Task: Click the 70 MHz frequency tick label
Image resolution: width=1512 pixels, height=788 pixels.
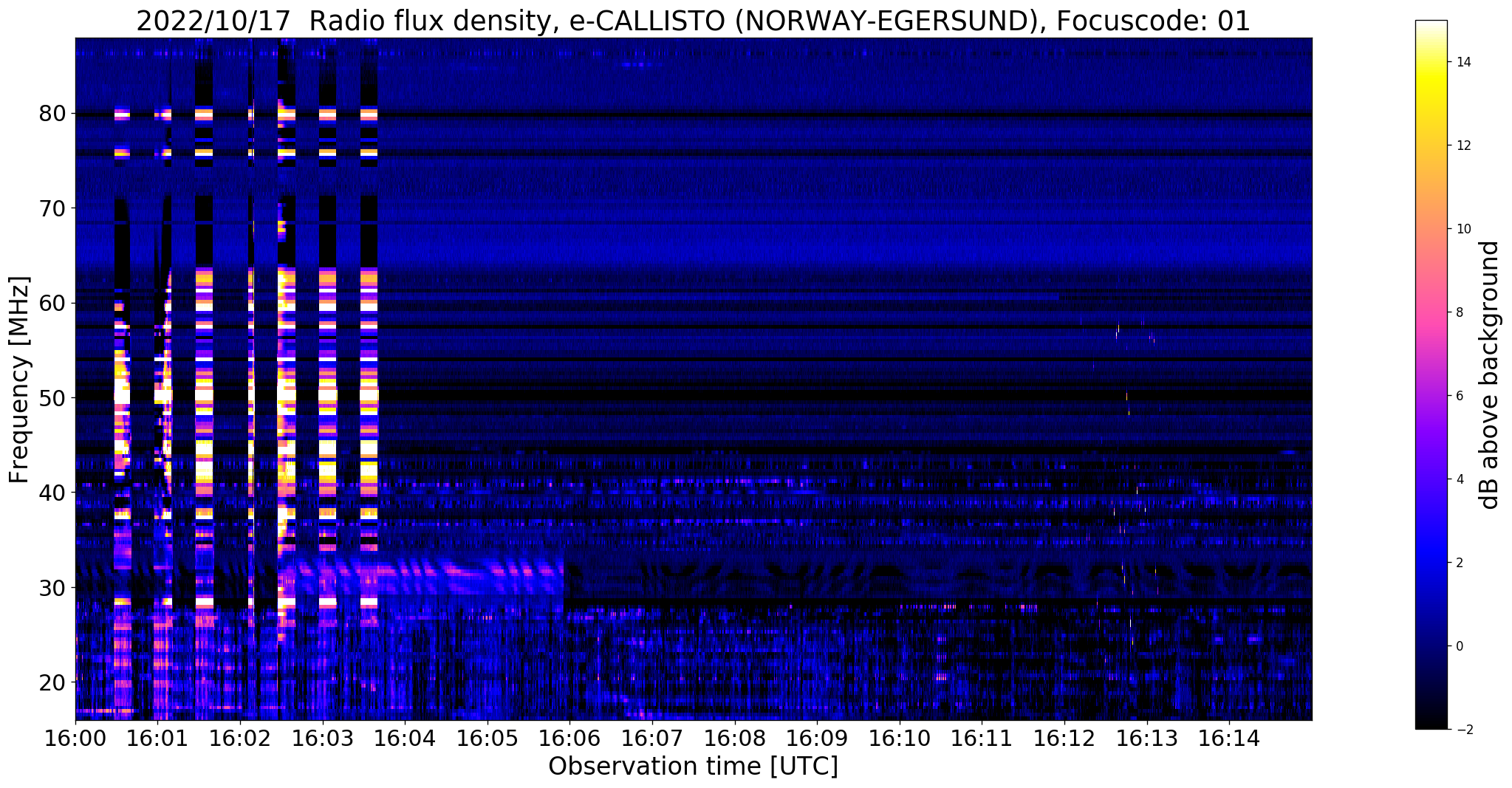Action: pyautogui.click(x=52, y=208)
